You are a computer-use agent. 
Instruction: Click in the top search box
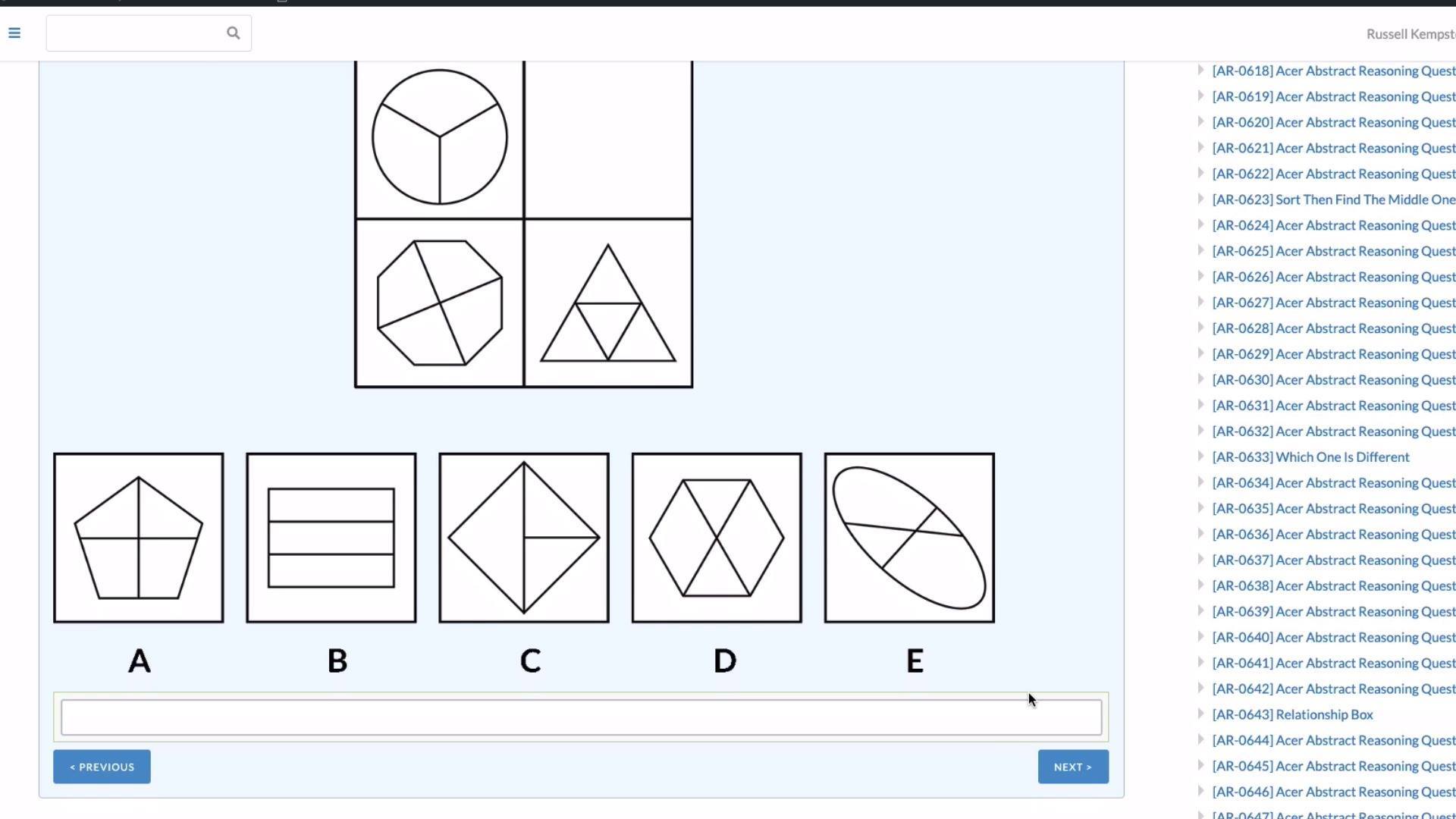[x=136, y=33]
